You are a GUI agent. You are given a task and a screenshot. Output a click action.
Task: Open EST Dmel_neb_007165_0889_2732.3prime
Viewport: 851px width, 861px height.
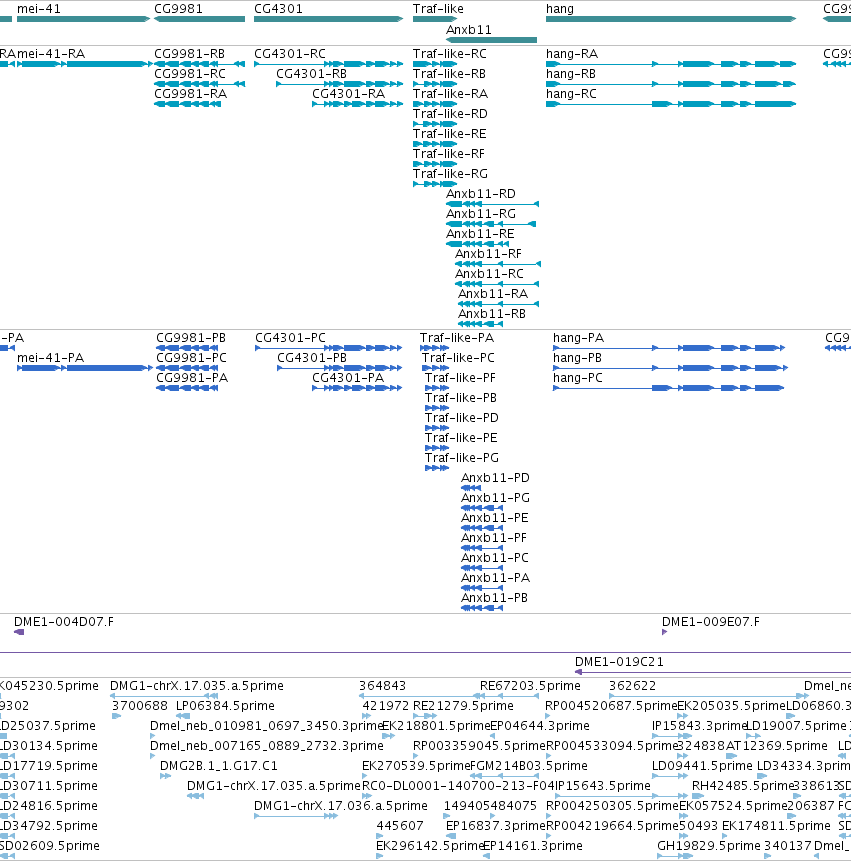(266, 746)
